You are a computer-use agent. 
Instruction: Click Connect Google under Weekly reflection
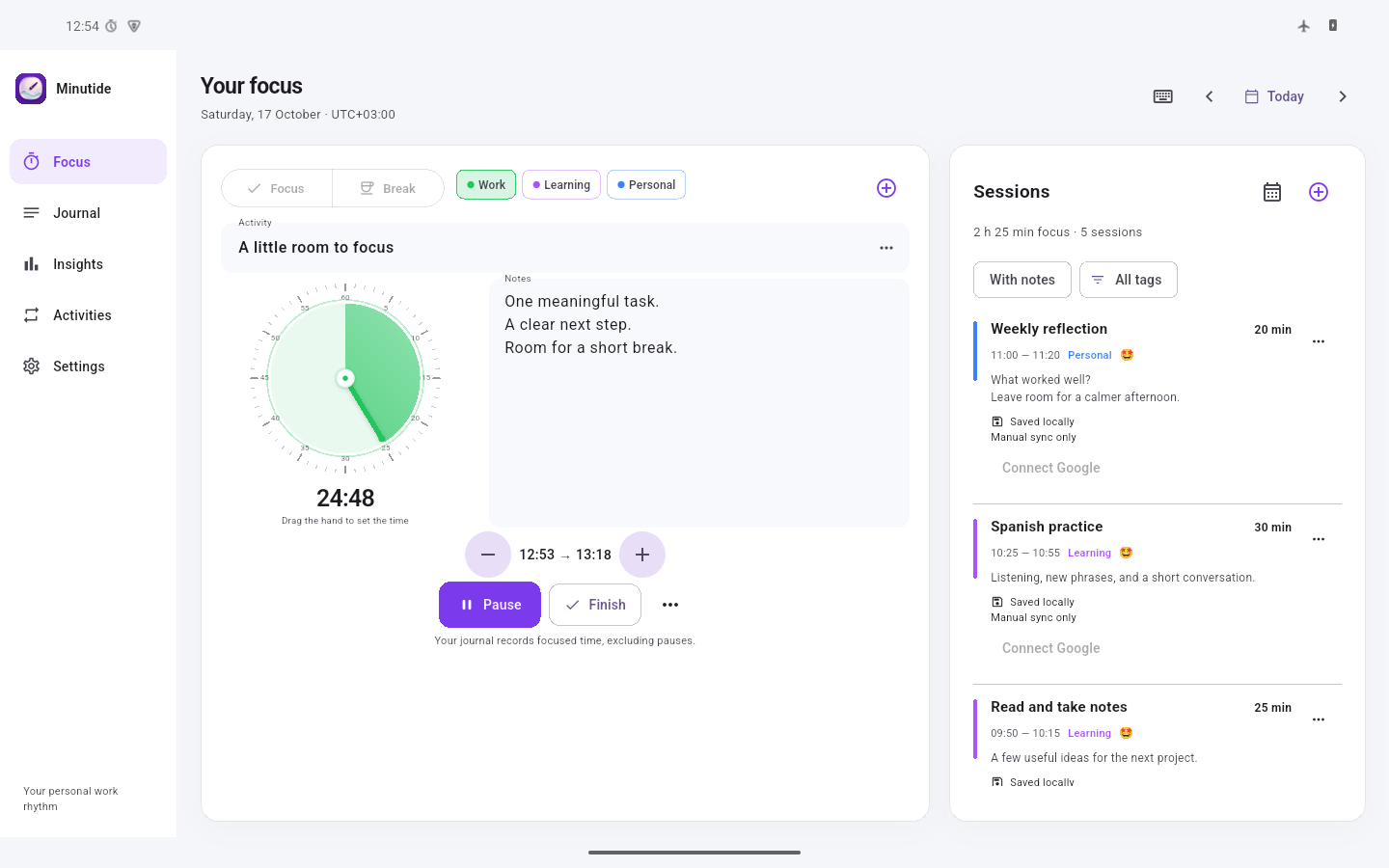click(1051, 468)
